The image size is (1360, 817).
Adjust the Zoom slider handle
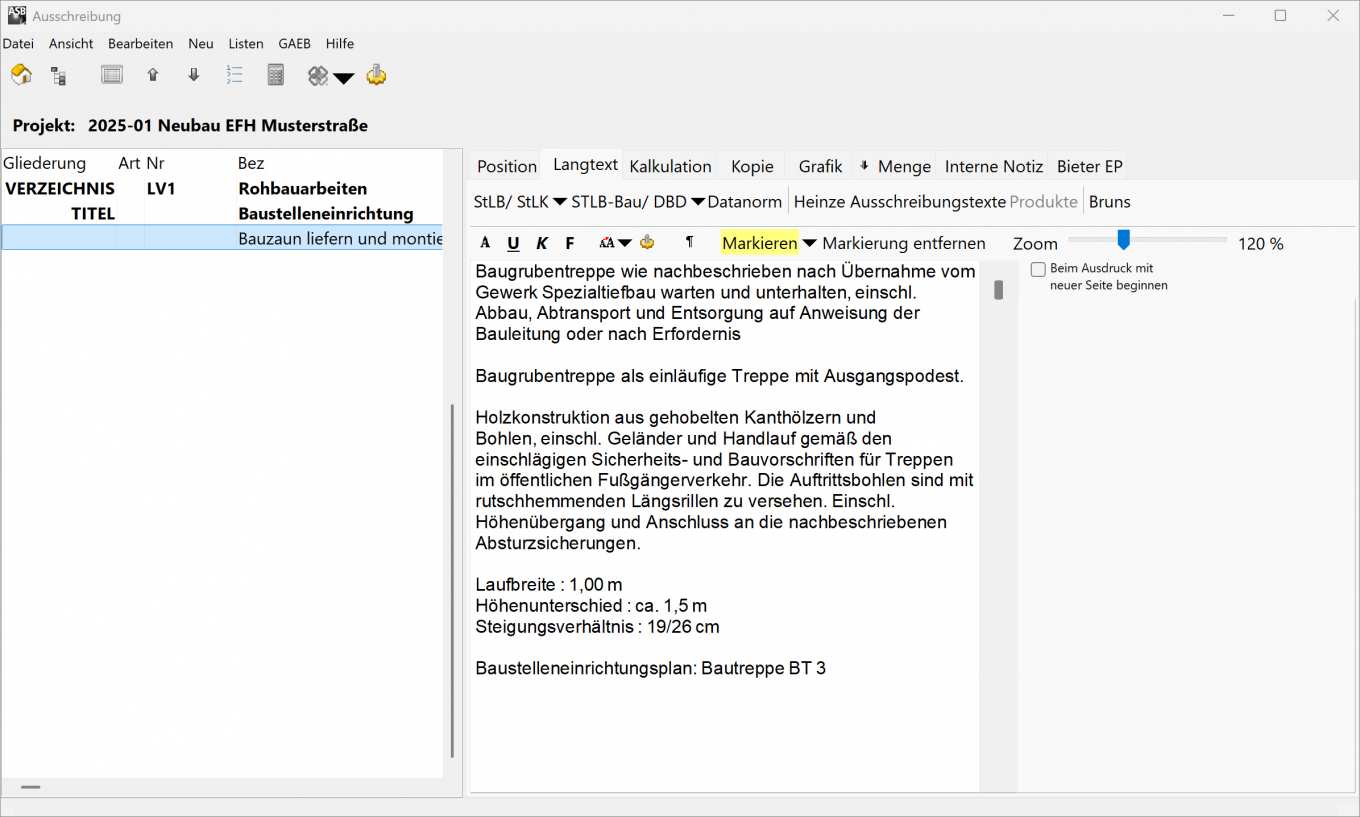tap(1123, 240)
